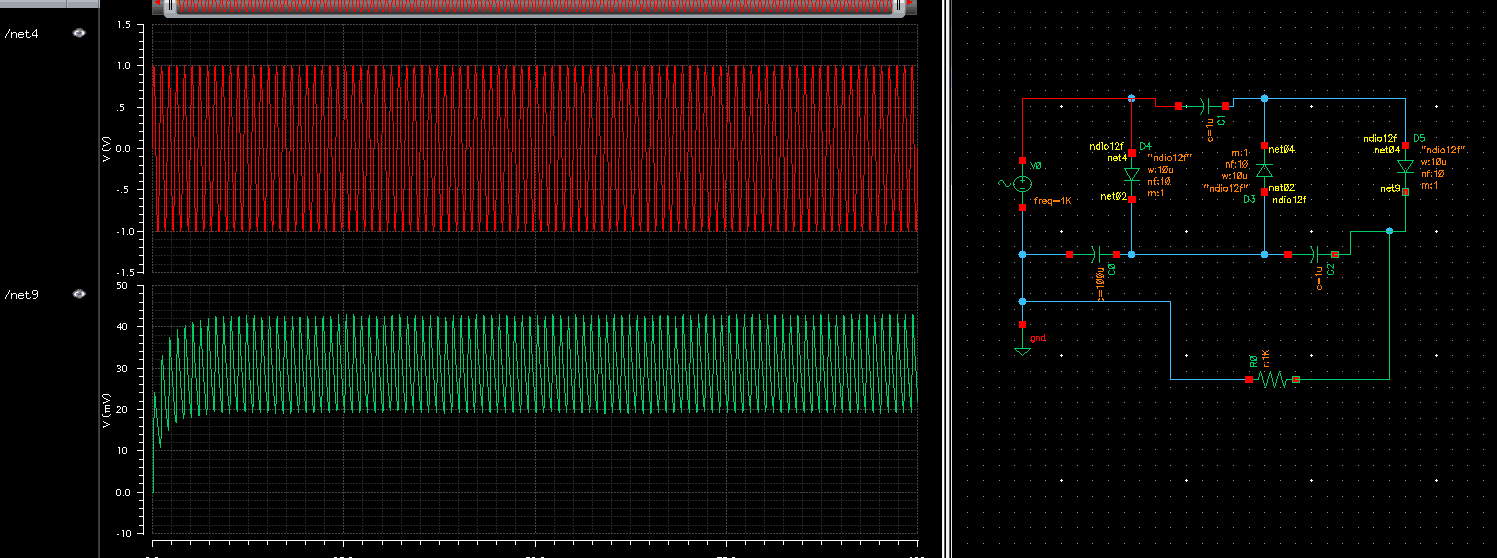Click the freq=1K parameter label
1497x558 pixels.
click(x=1053, y=201)
